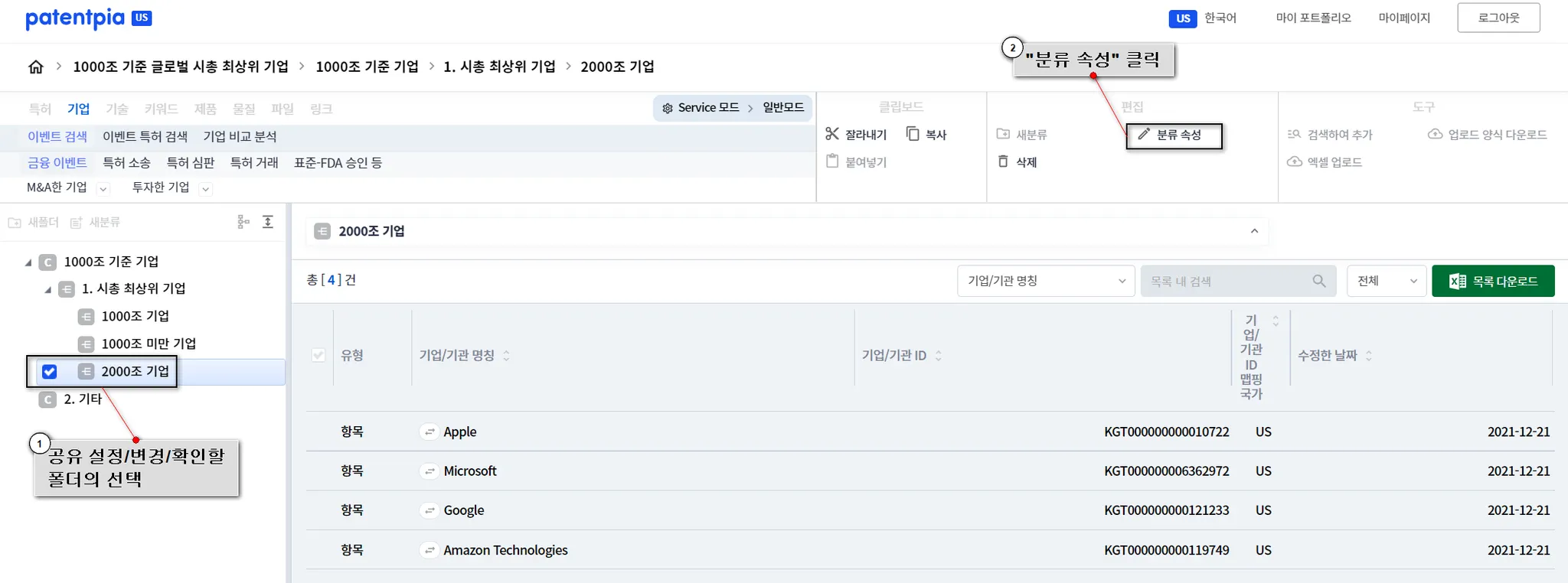Click the gear icon in Service 모드

pyautogui.click(x=668, y=108)
